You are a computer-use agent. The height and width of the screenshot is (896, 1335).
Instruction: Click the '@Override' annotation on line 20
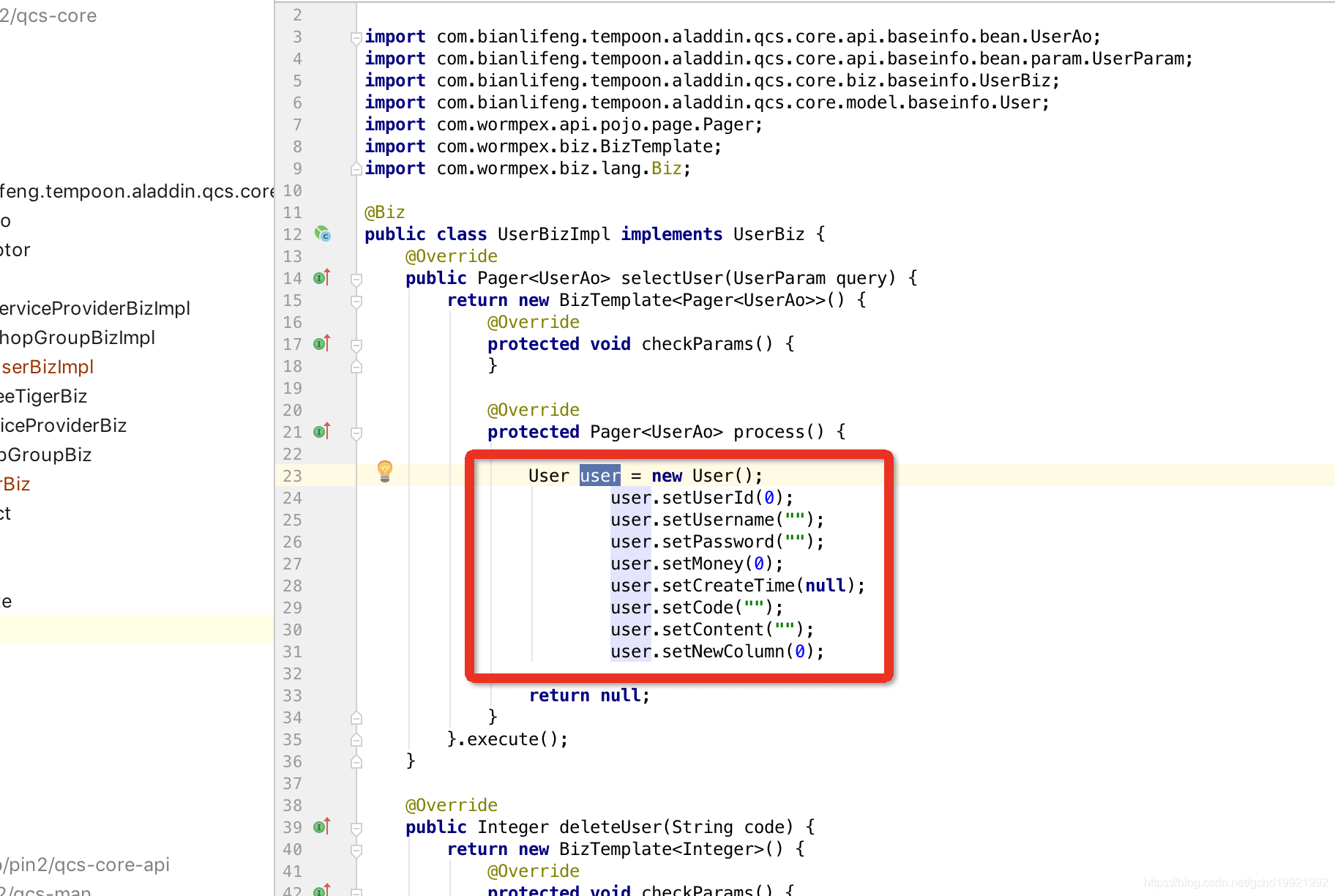pyautogui.click(x=534, y=410)
